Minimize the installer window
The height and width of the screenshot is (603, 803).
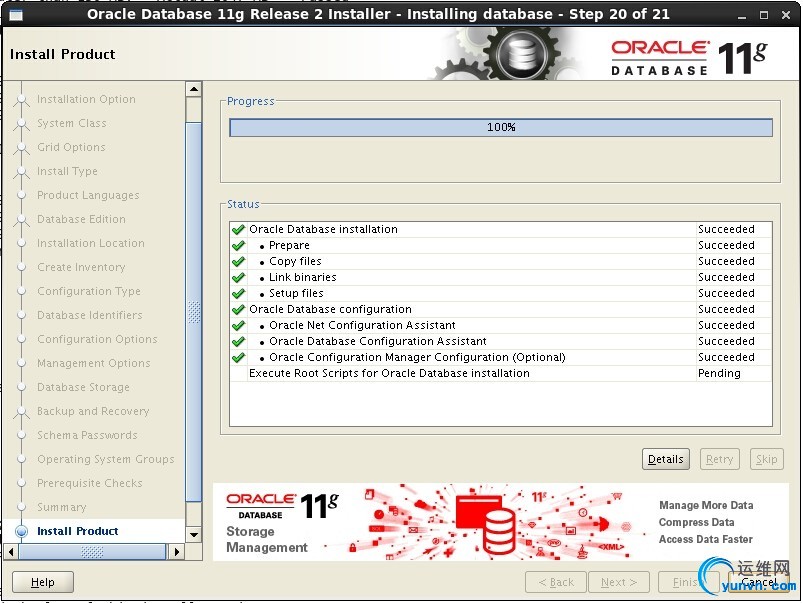click(742, 15)
